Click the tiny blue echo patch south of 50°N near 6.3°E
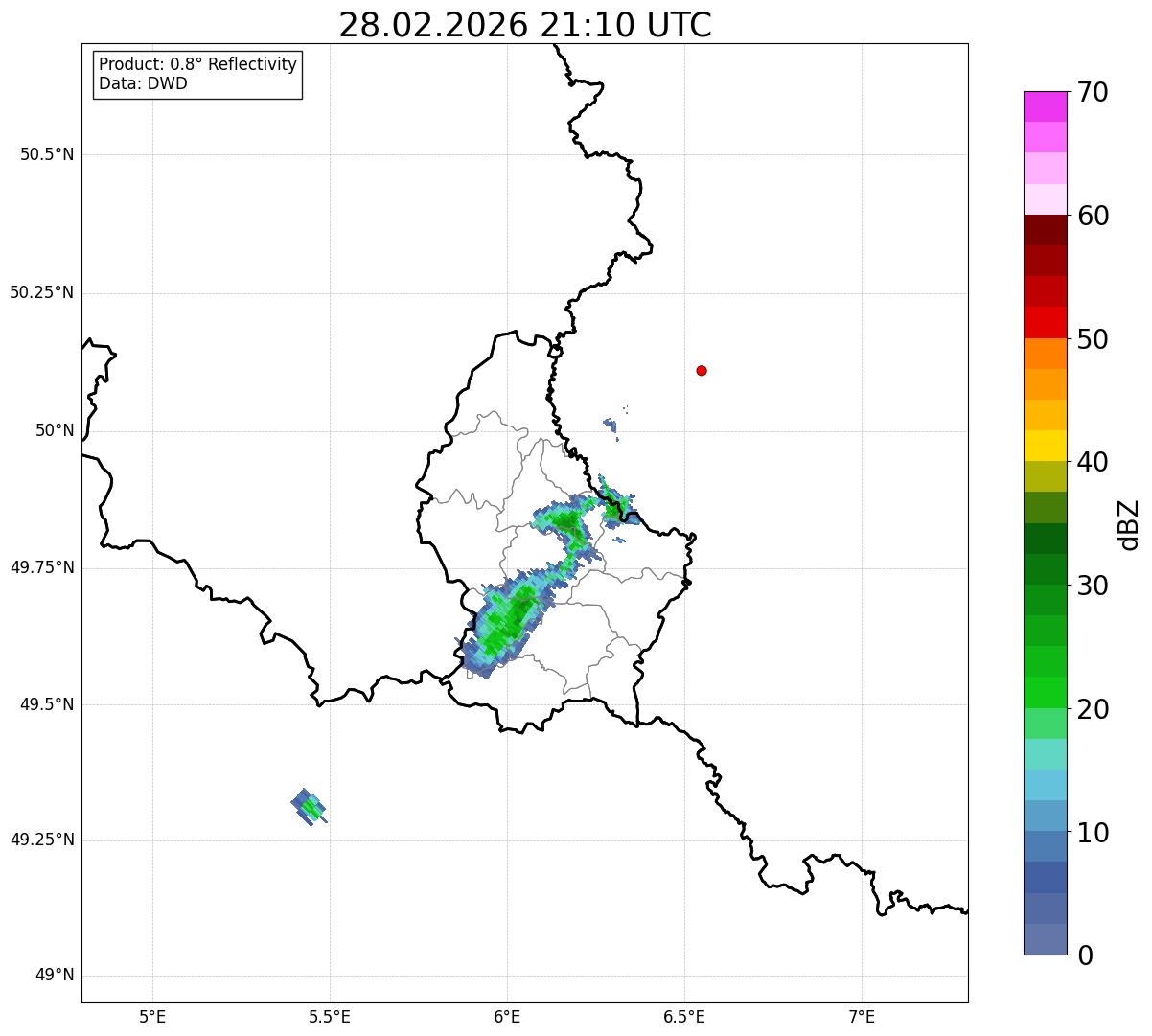 (x=611, y=424)
